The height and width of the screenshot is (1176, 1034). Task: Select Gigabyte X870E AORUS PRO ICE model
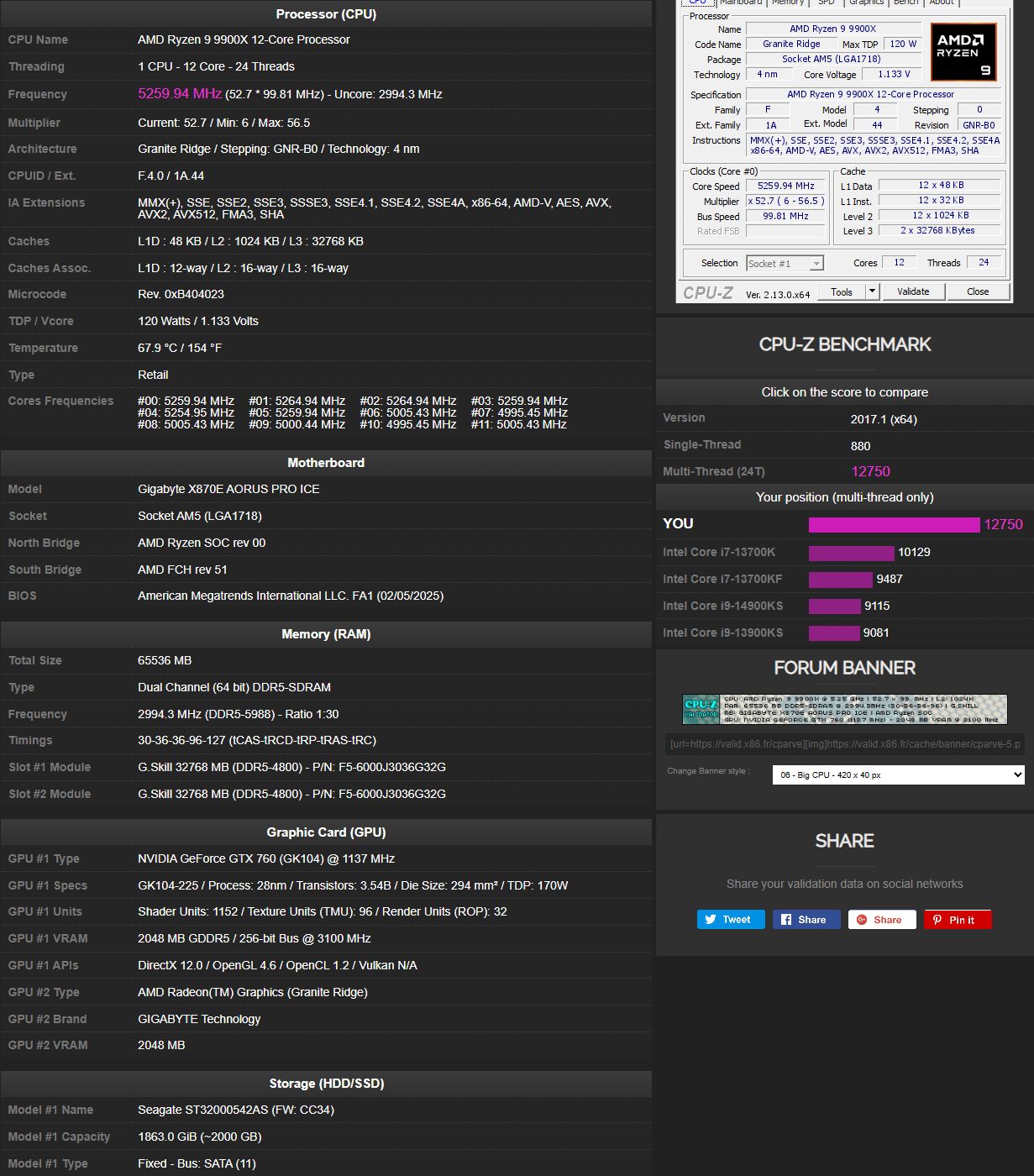228,489
